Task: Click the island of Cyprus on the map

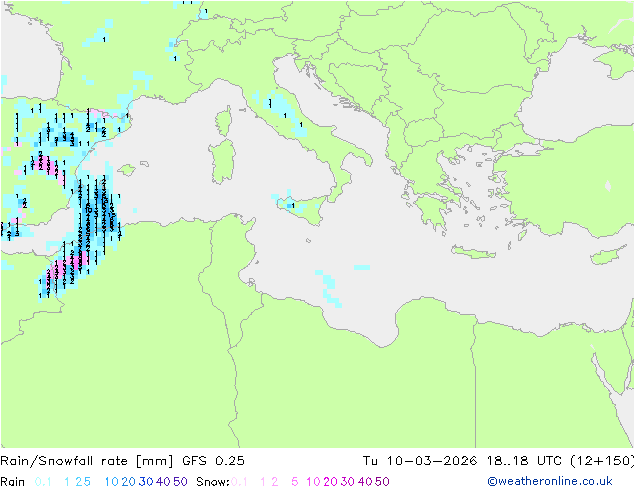Action: 609,255
